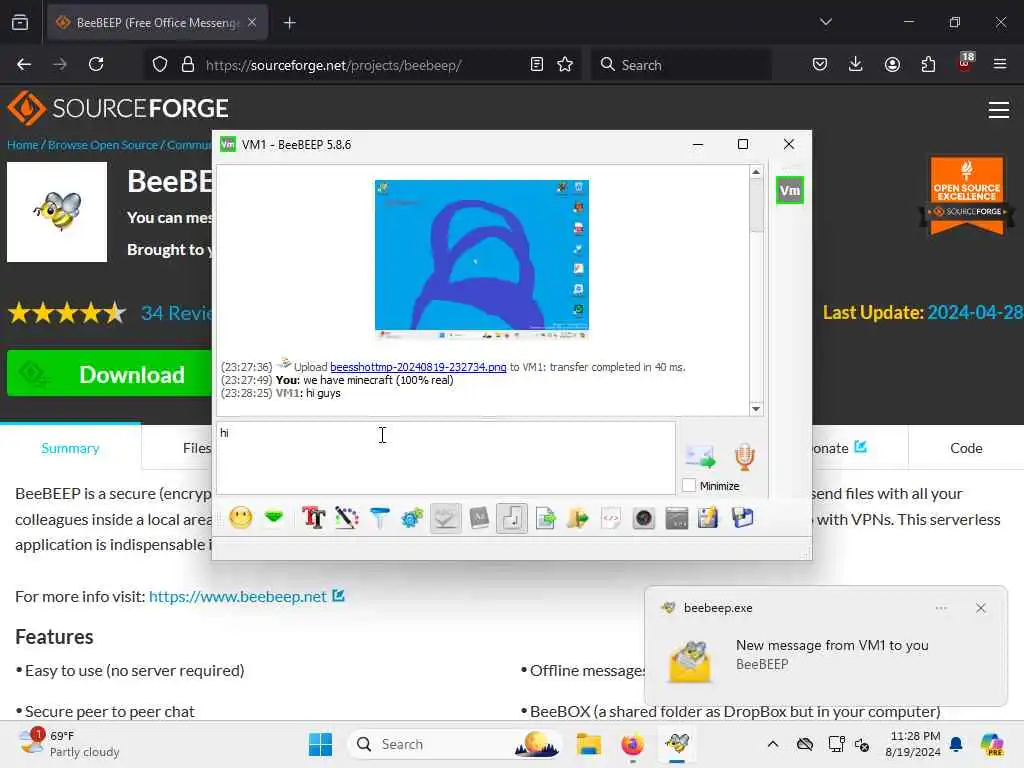
Task: Click the SourceForge logo
Action: tap(118, 108)
